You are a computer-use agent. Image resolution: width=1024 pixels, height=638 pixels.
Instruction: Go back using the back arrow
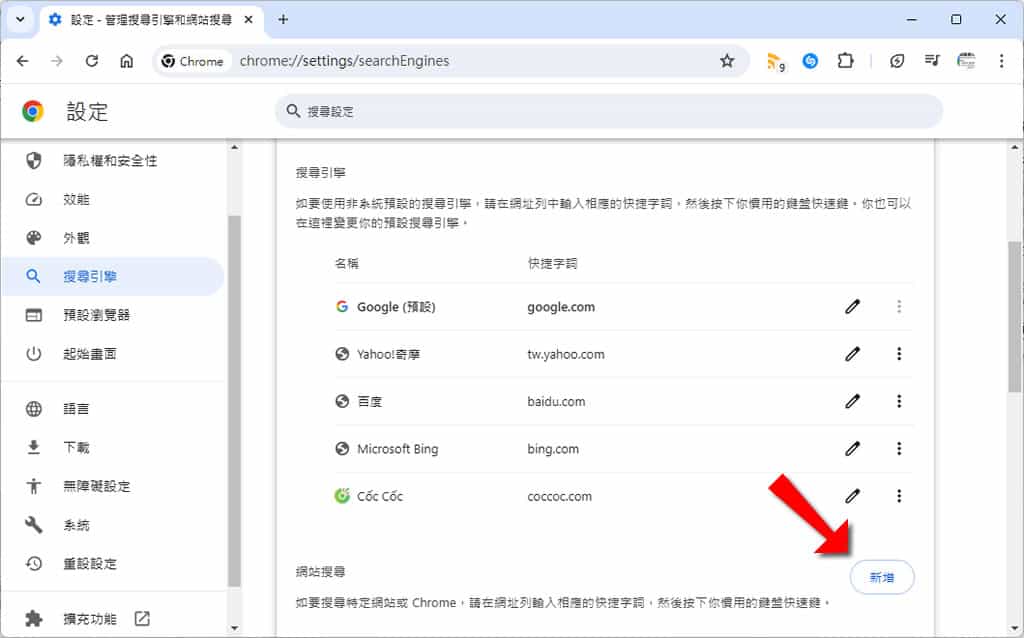tap(23, 61)
